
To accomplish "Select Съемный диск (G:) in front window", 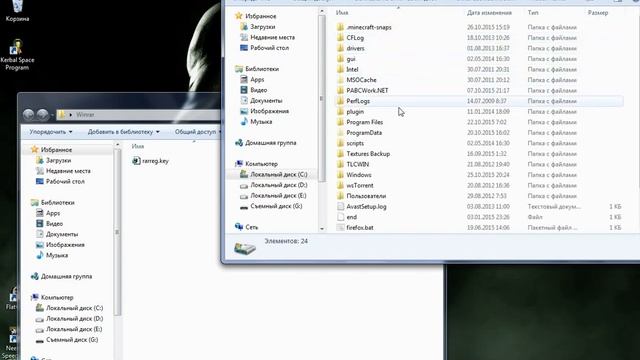I will [x=271, y=207].
